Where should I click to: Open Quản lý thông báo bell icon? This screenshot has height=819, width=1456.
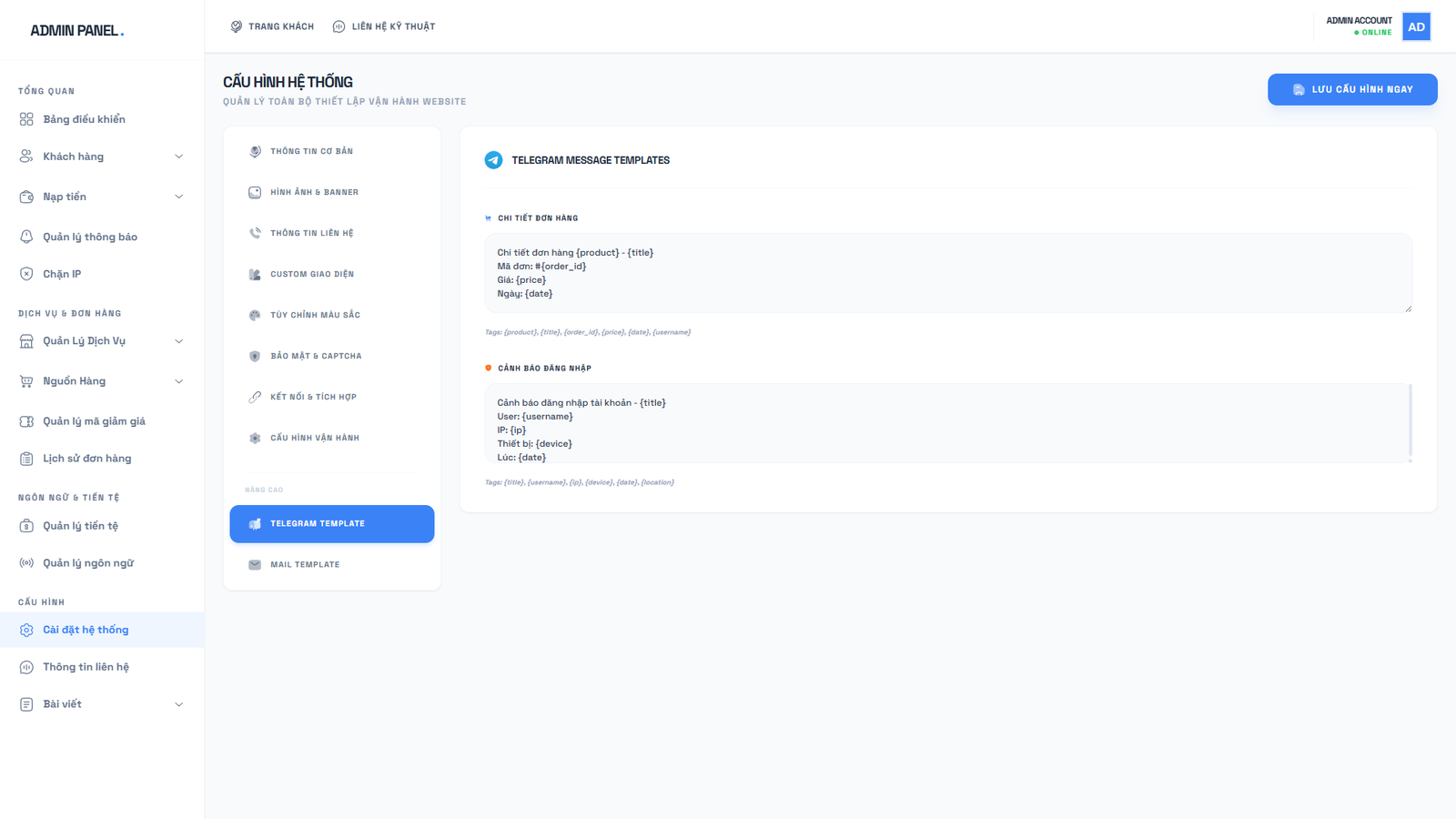tap(26, 237)
